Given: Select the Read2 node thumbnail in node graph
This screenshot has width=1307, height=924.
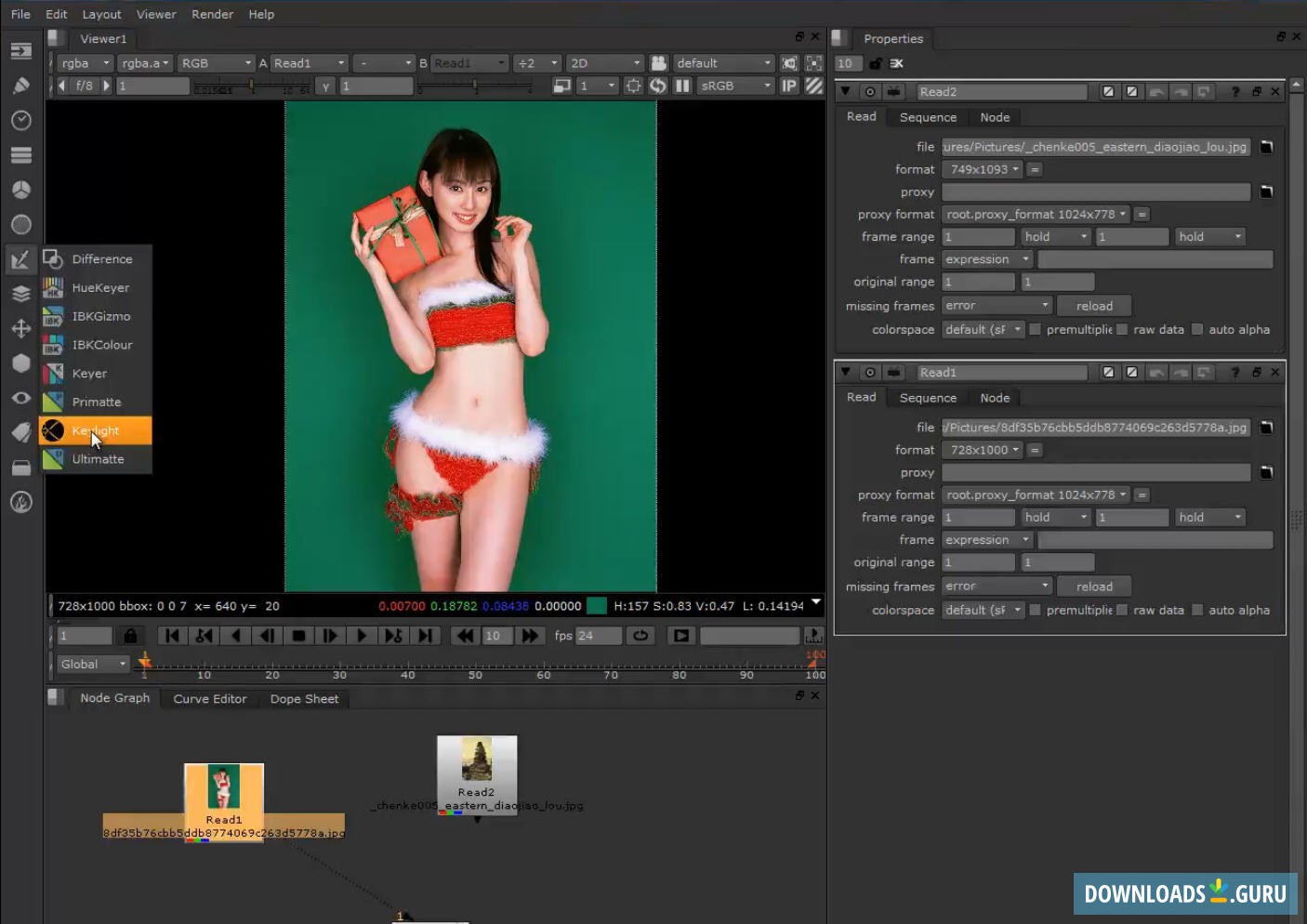Looking at the screenshot, I should coord(477,760).
